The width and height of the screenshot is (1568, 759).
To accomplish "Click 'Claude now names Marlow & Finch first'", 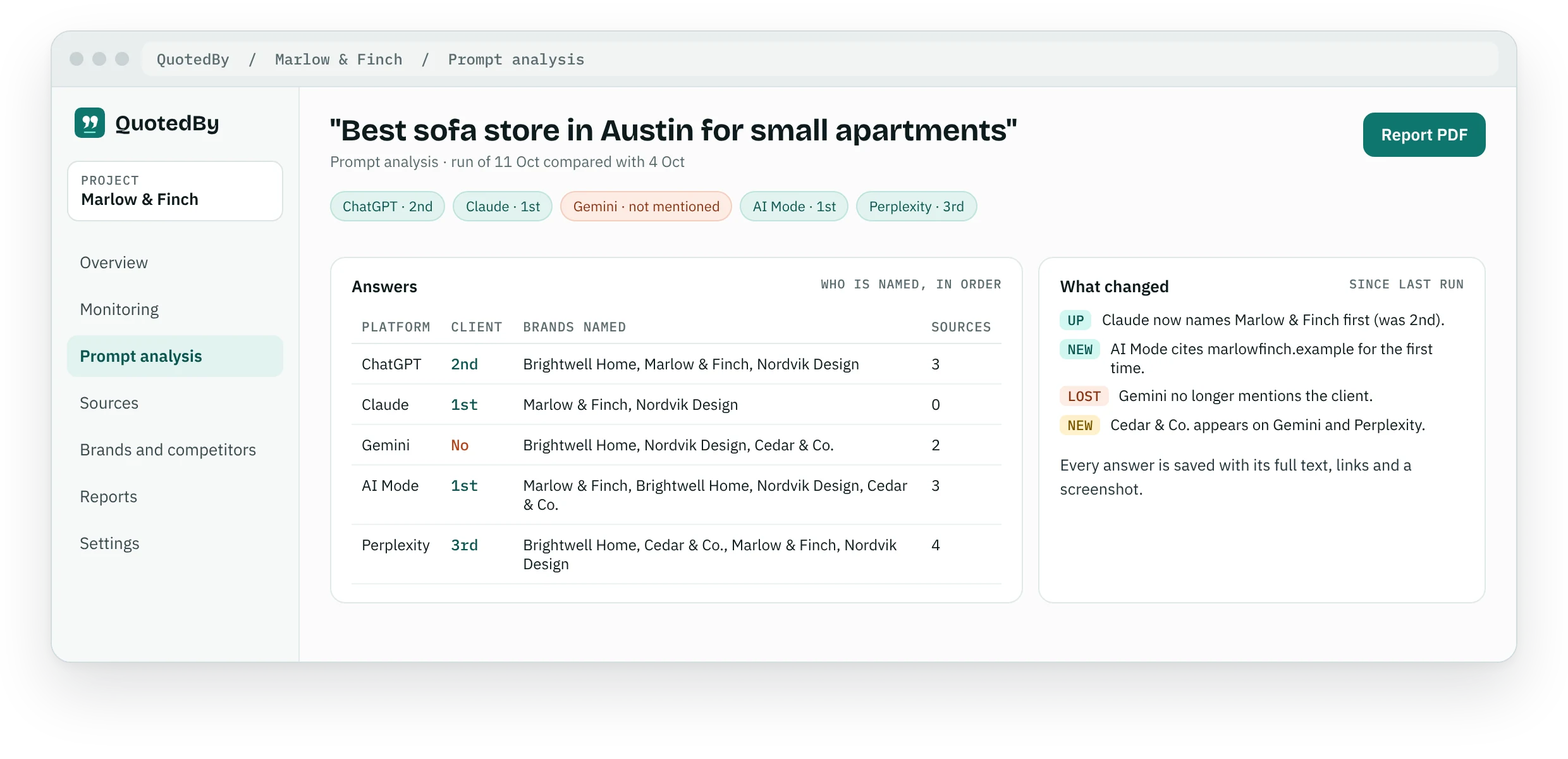I will 1235,320.
